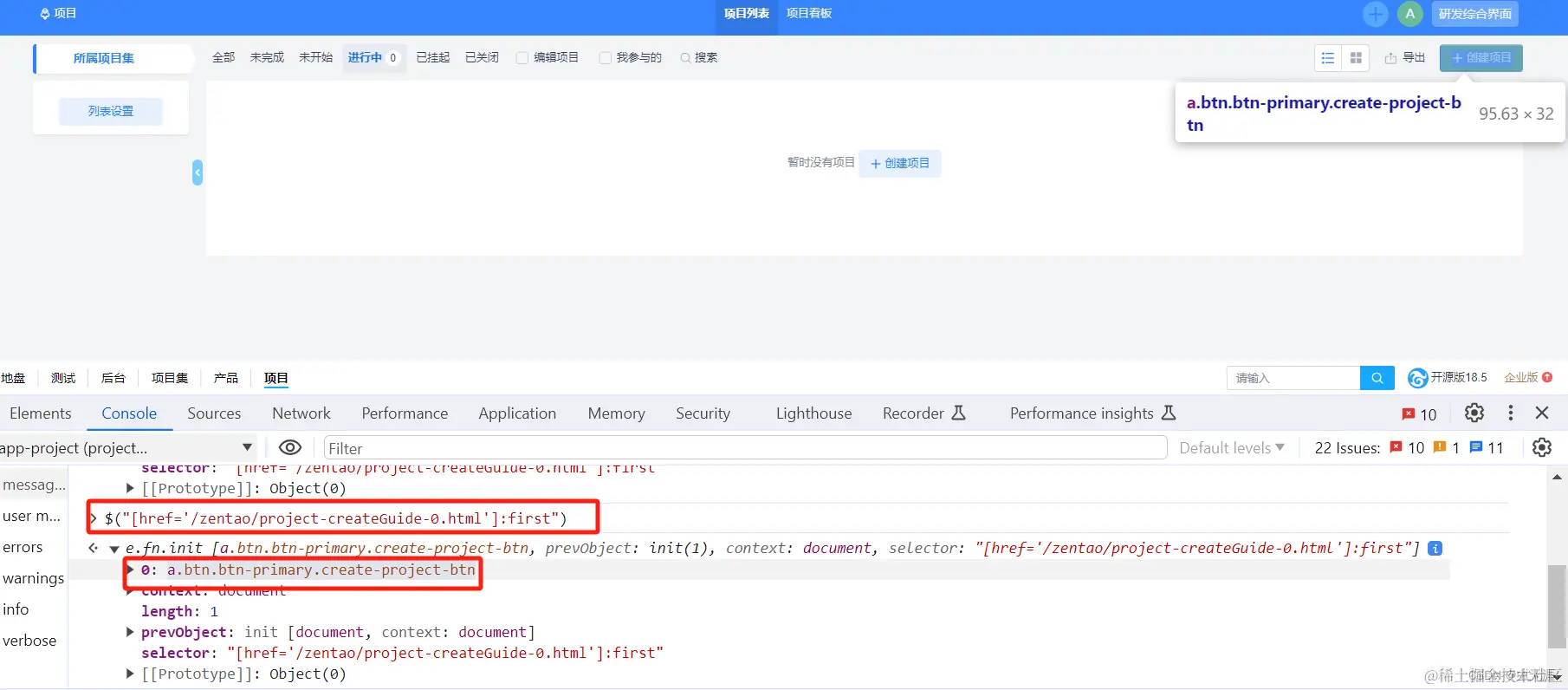Expand the upper [[Prototype]] Object entry
1568x690 pixels.
pyautogui.click(x=130, y=488)
